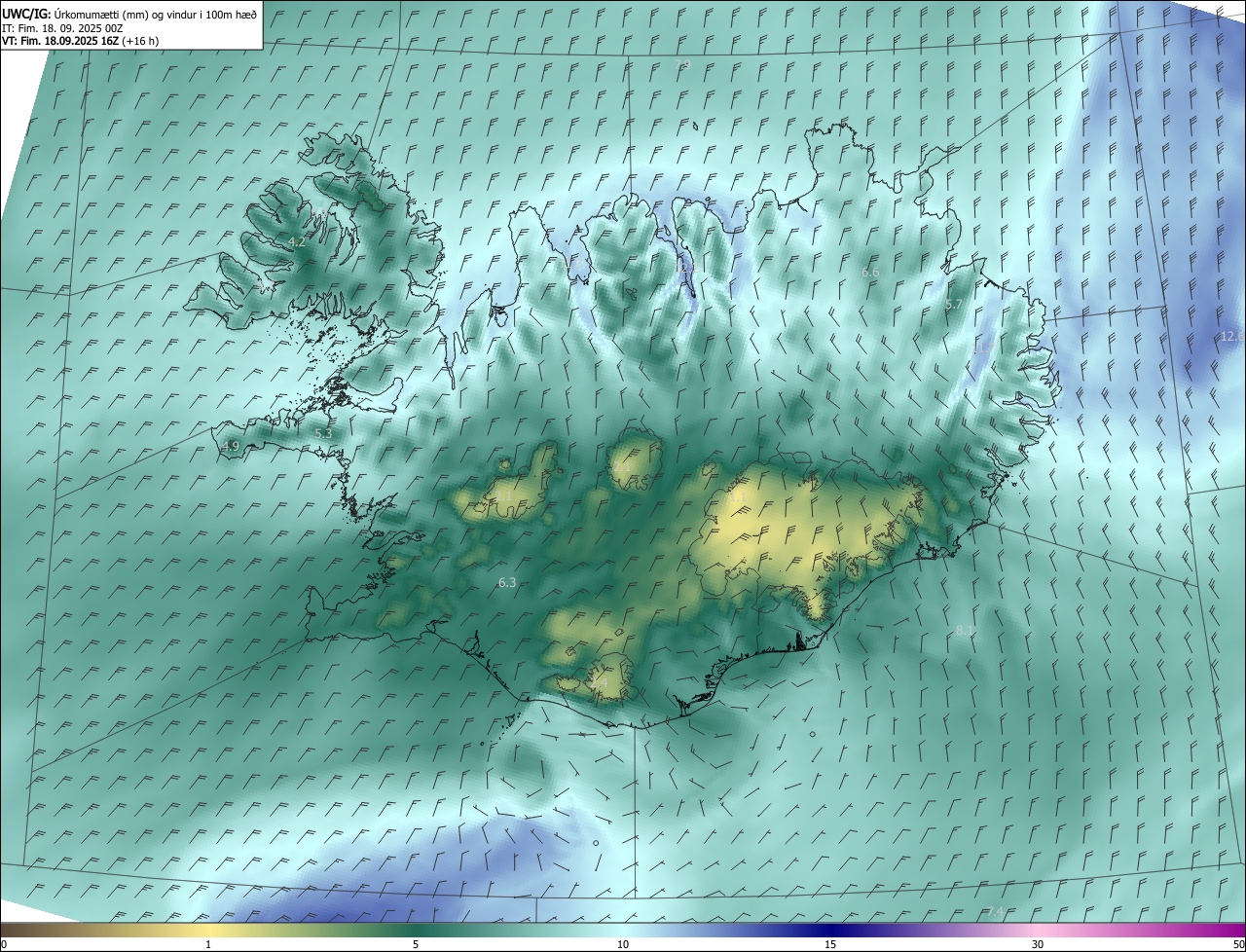Click the 7.4 value on the map
1246x952 pixels.
point(995,912)
